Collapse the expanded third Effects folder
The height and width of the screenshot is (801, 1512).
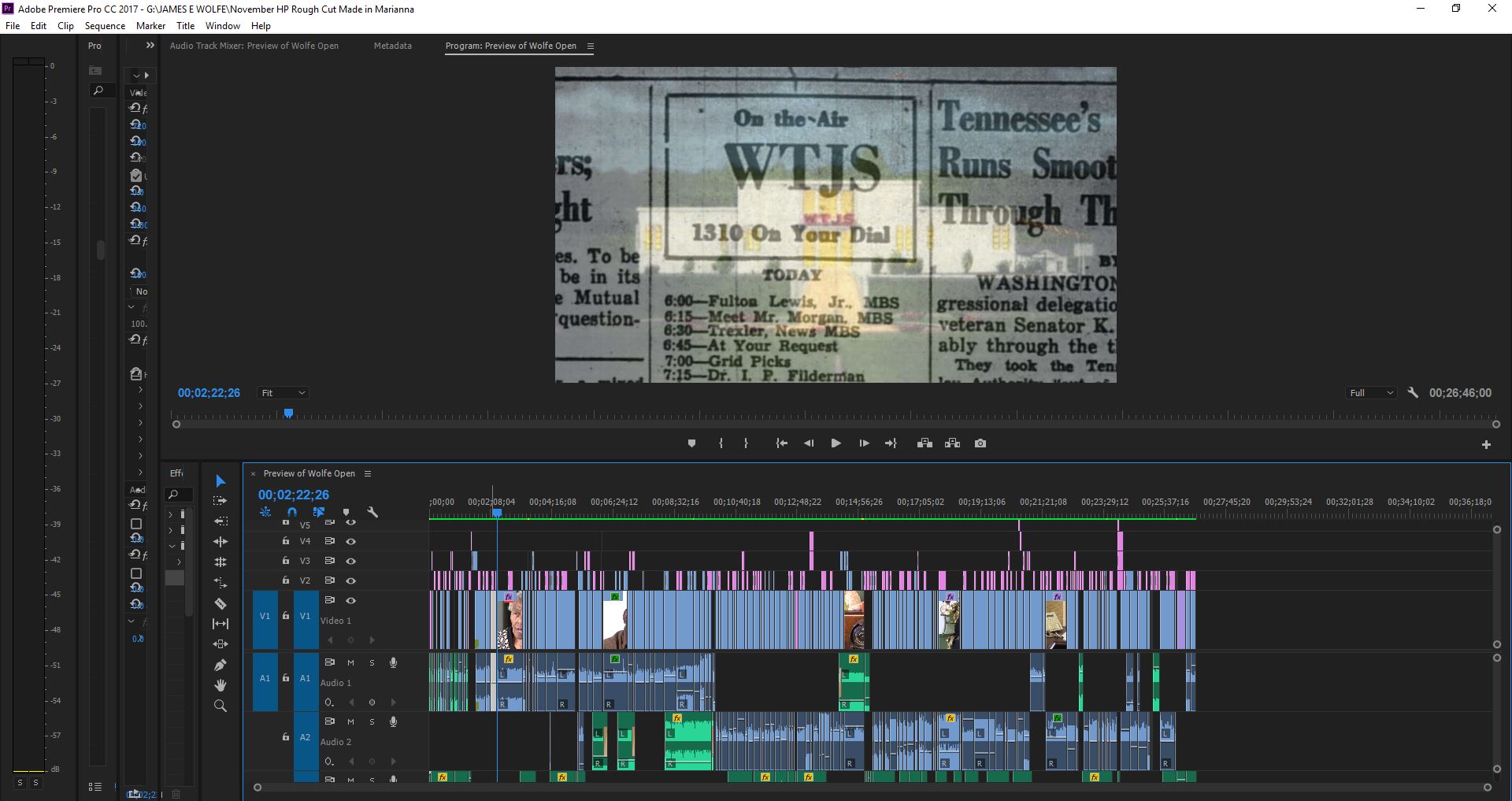pos(171,546)
